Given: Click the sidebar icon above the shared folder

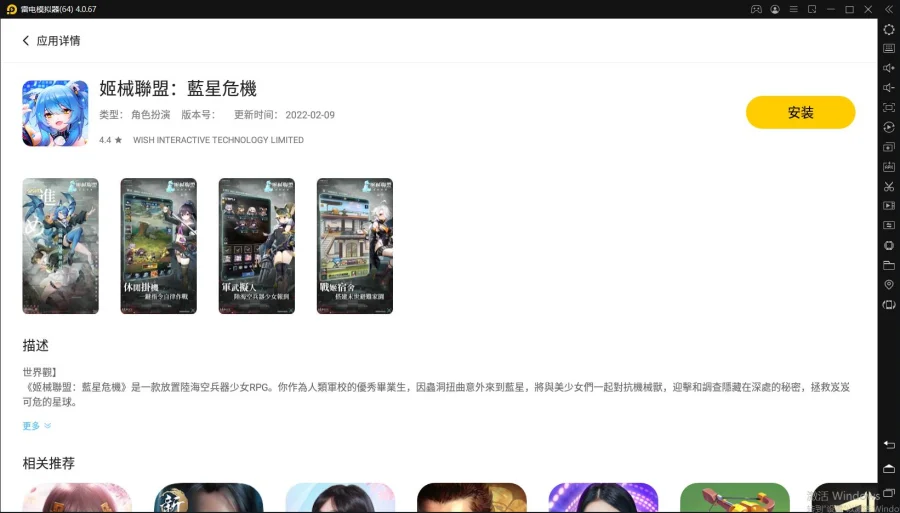Looking at the screenshot, I should (889, 246).
